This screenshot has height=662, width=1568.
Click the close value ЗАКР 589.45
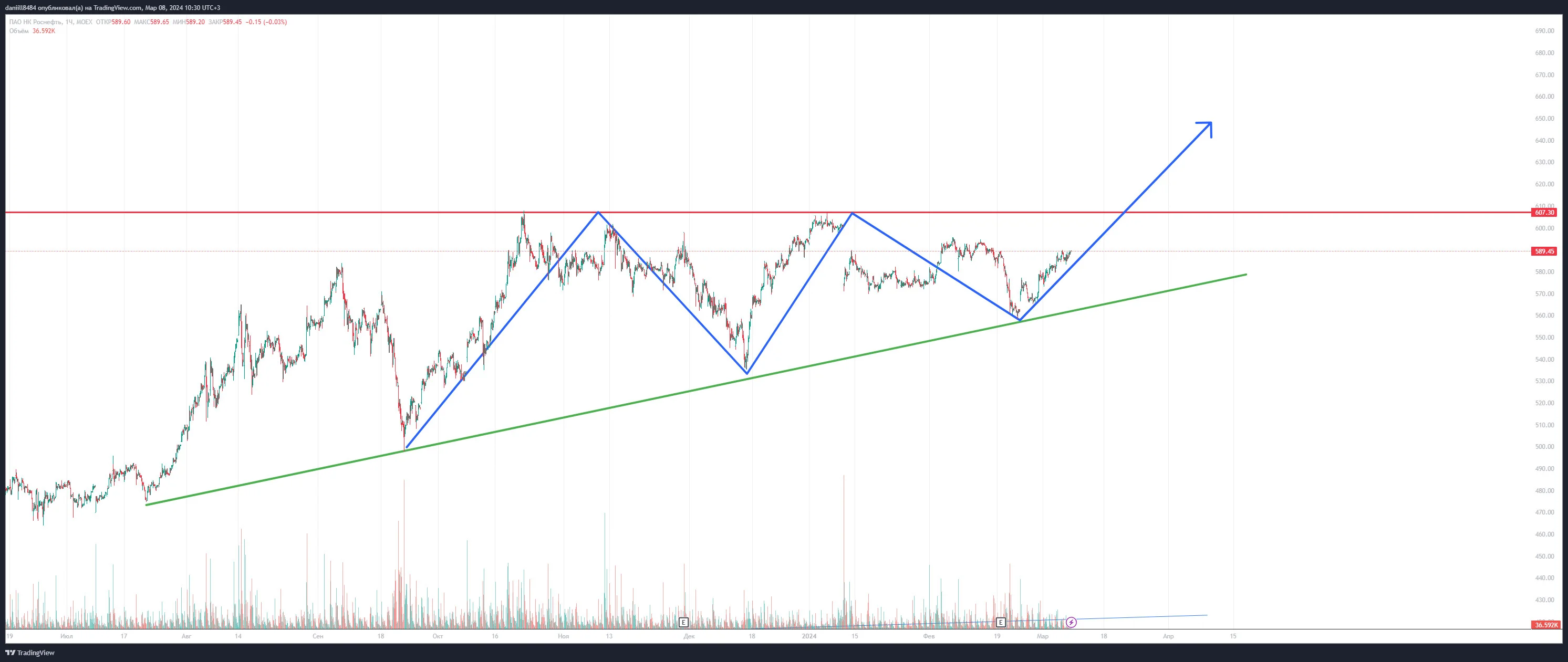(x=225, y=22)
